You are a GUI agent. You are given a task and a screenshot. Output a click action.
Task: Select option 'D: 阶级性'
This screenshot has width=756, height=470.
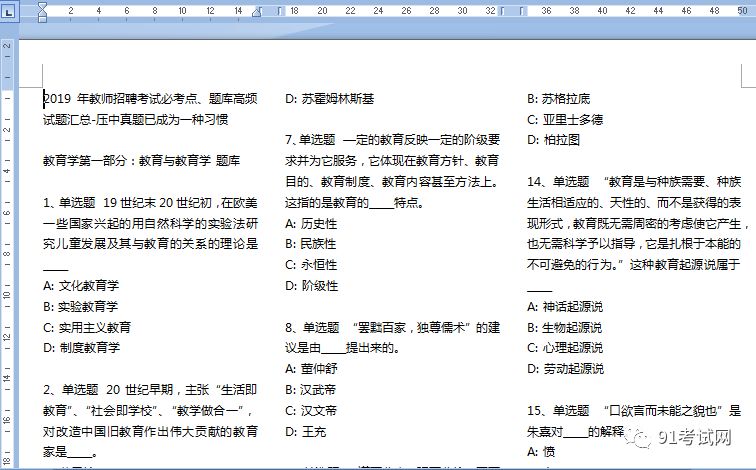click(311, 286)
